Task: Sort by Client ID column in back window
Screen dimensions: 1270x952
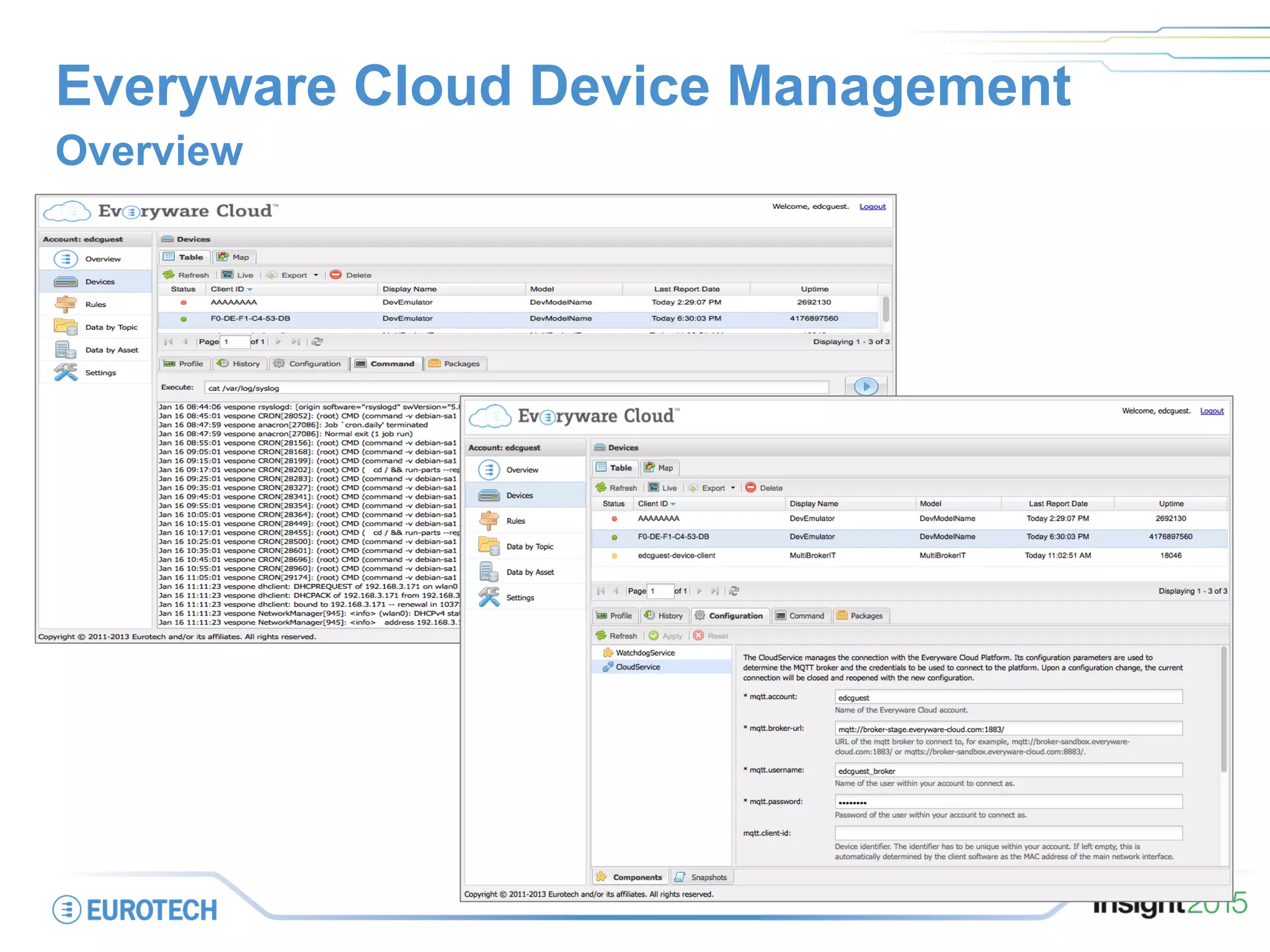Action: pos(293,289)
